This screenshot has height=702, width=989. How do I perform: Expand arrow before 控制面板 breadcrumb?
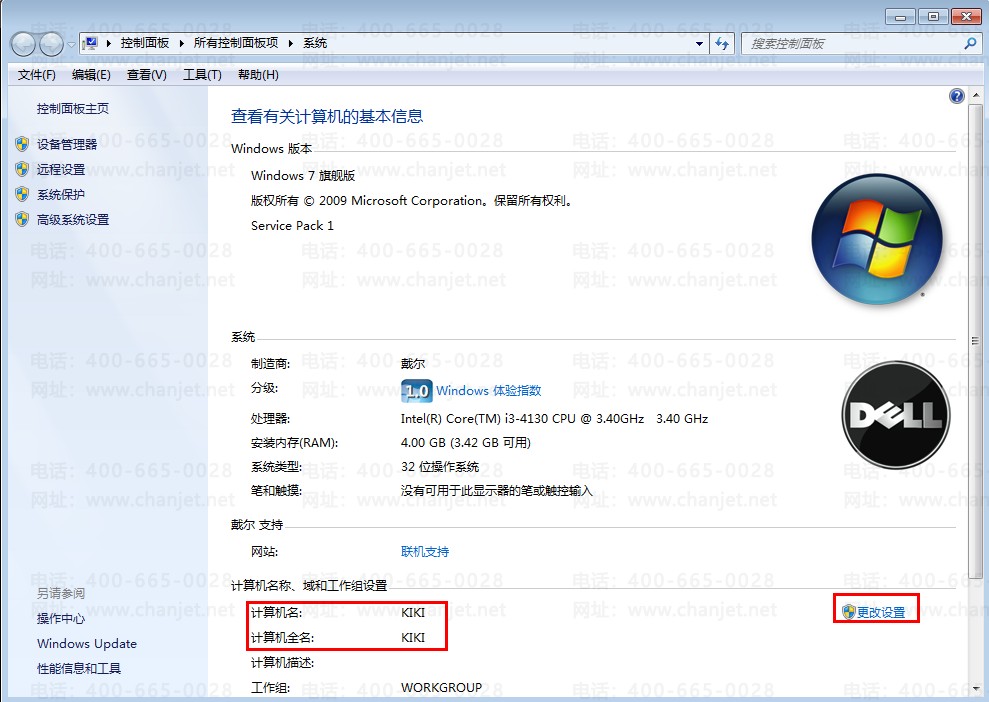tap(108, 43)
